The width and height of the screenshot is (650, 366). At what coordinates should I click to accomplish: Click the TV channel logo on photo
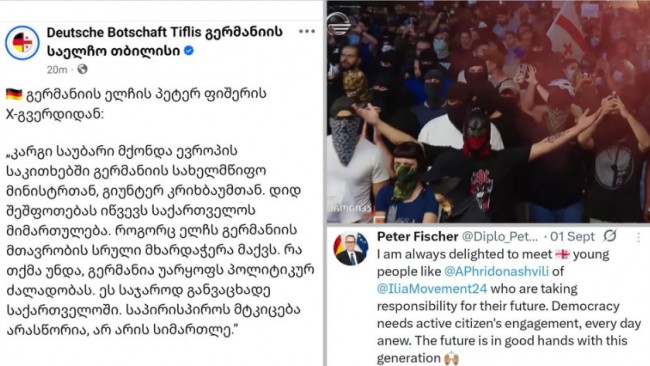tap(339, 24)
